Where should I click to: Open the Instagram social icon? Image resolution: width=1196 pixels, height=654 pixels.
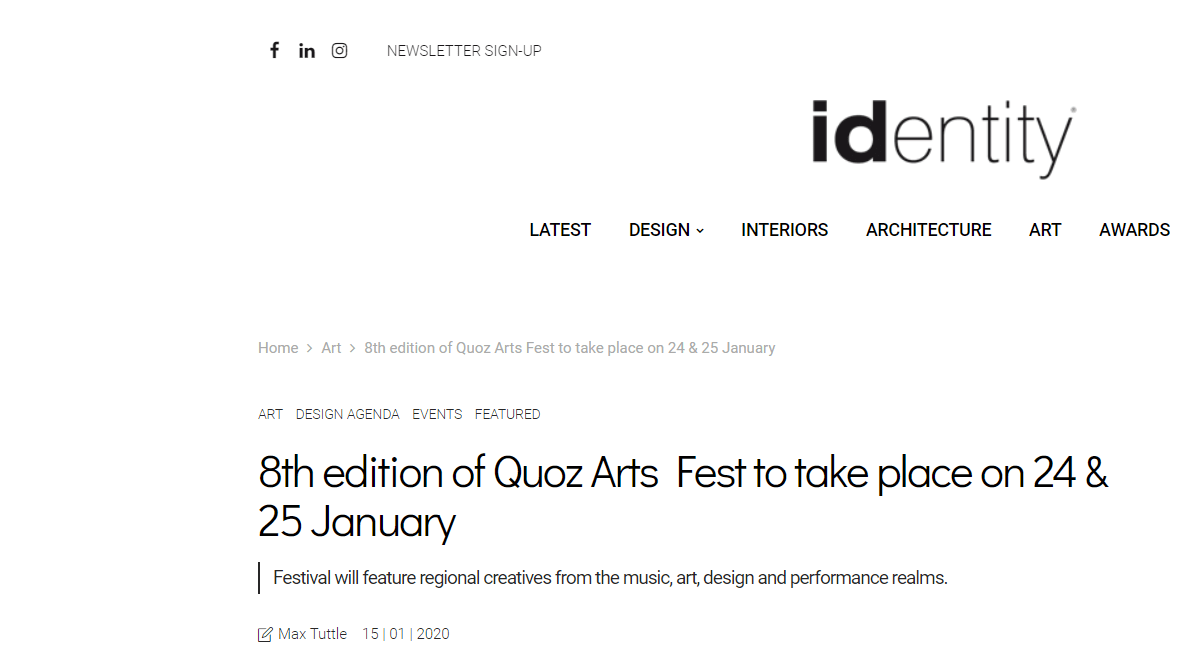(x=340, y=51)
